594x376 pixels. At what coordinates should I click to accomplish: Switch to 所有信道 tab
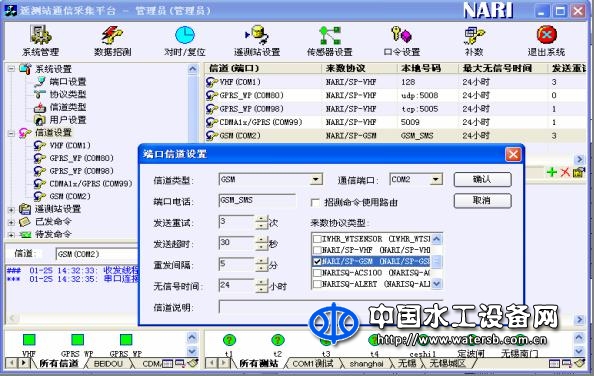[x=59, y=364]
